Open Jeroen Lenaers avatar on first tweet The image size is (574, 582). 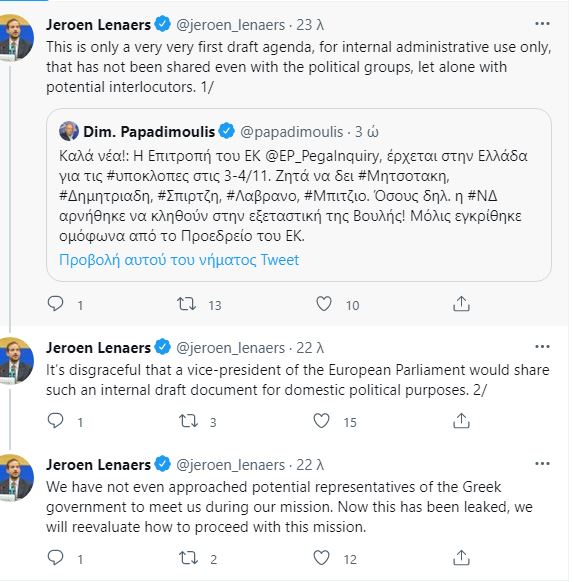click(17, 37)
